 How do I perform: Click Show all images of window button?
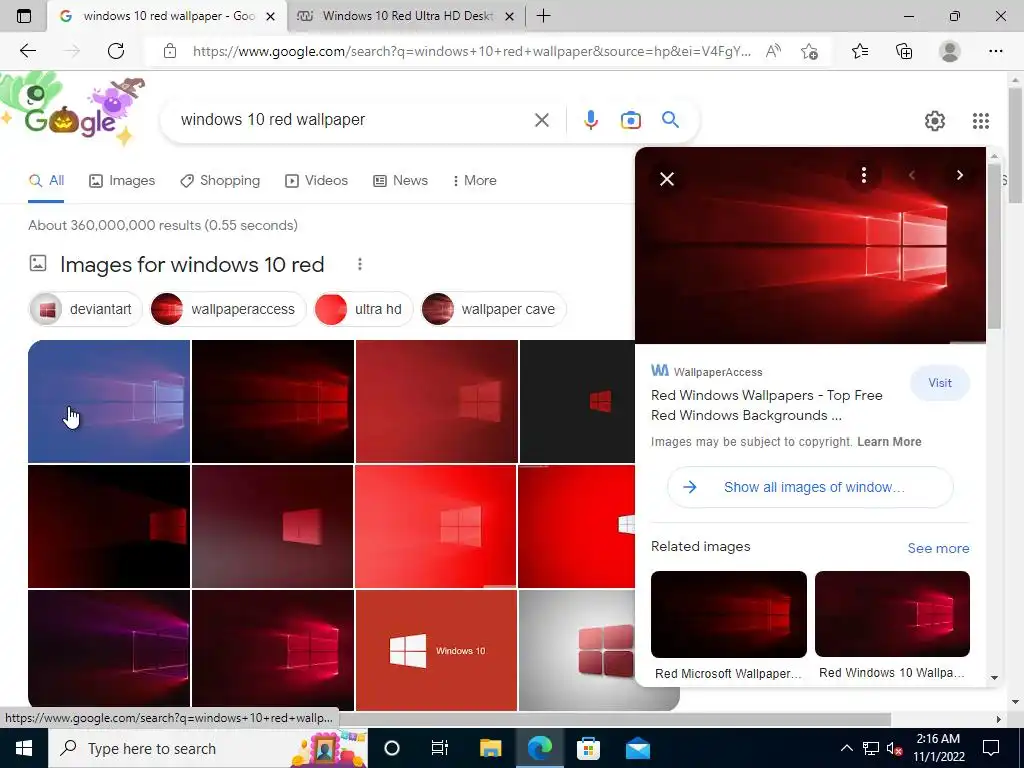[810, 487]
